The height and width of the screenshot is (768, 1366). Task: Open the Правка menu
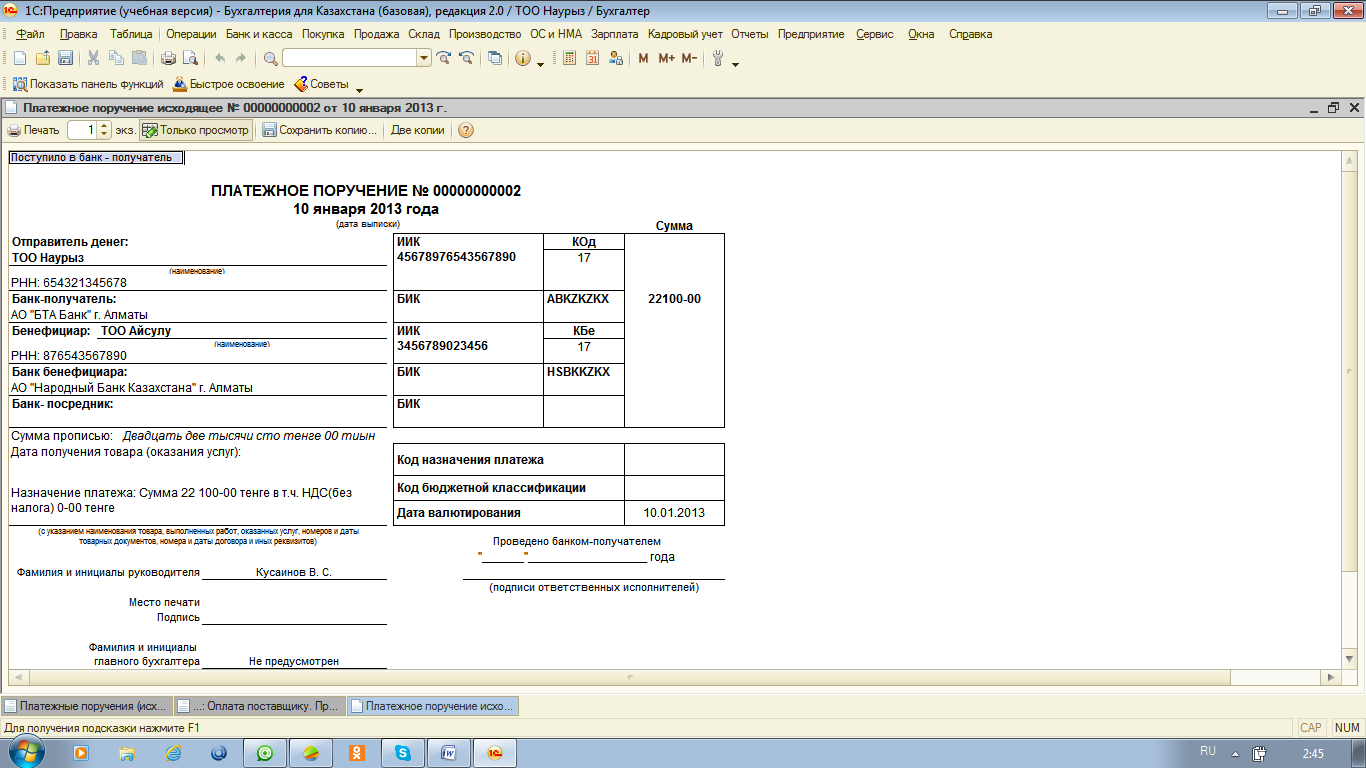[x=79, y=34]
